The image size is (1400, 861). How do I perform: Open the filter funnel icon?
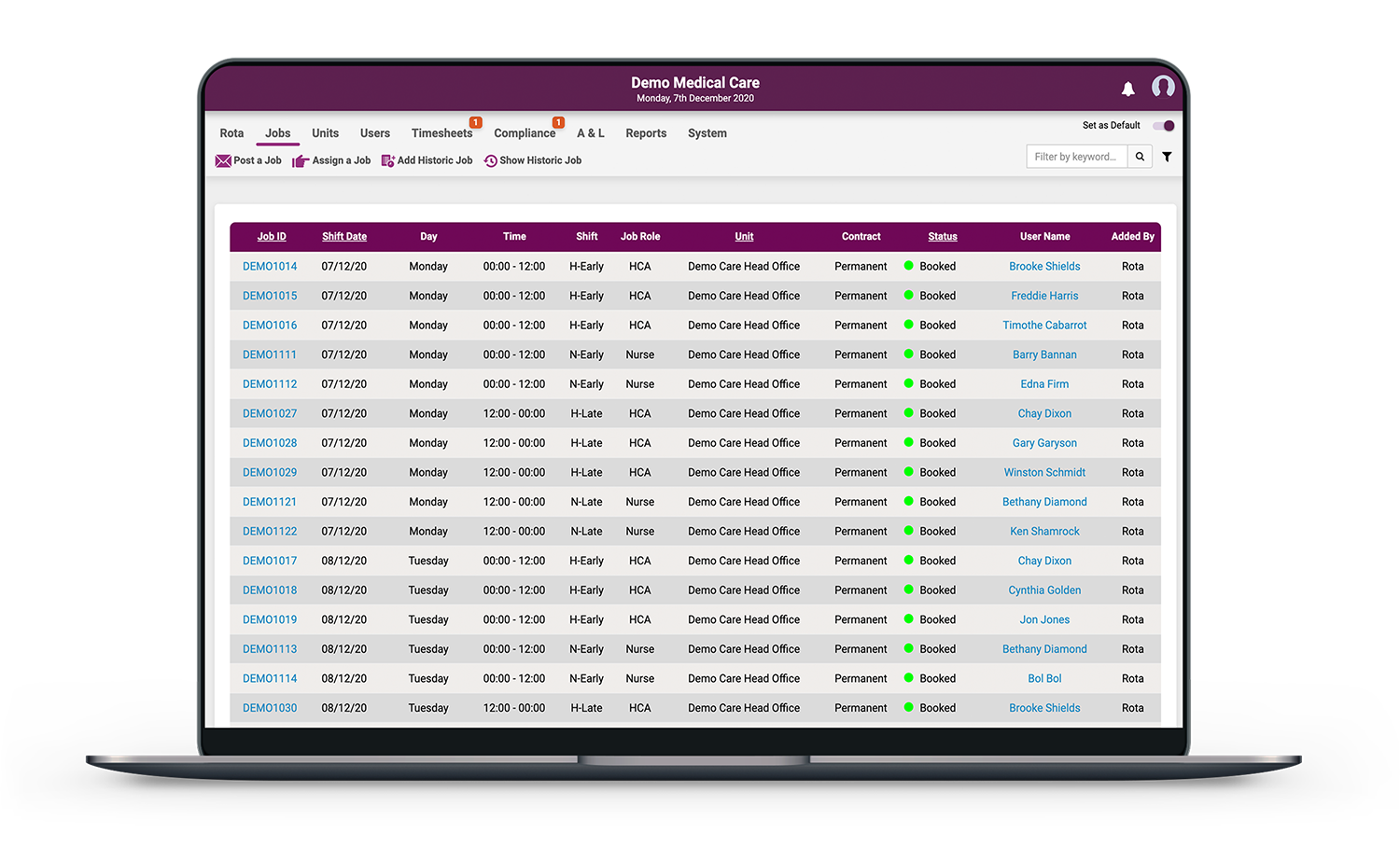pyautogui.click(x=1167, y=157)
